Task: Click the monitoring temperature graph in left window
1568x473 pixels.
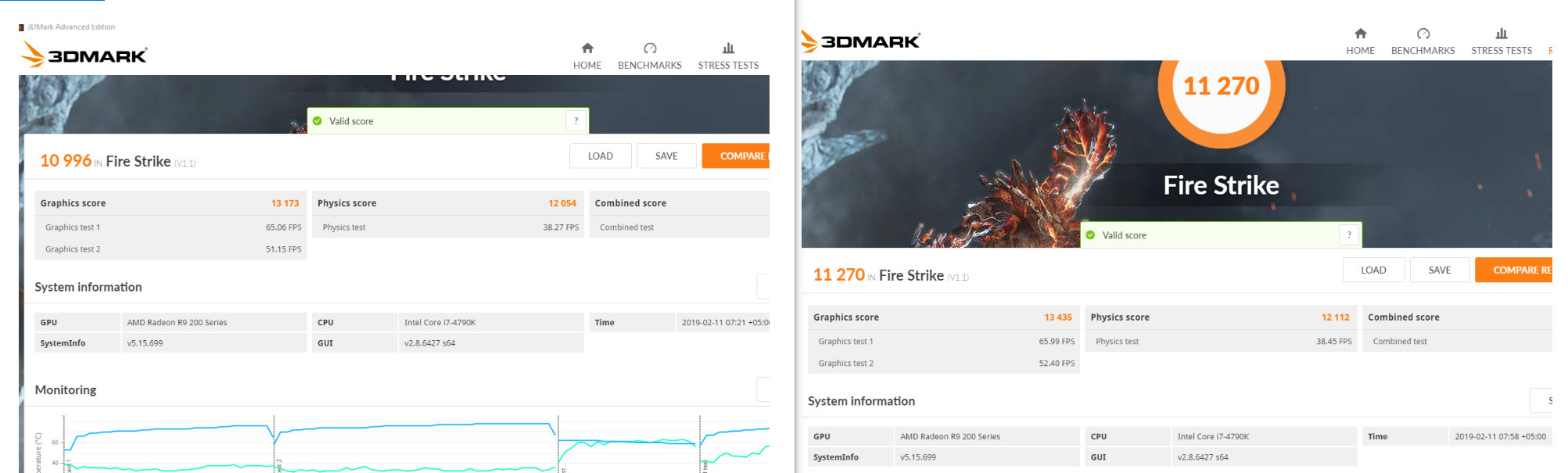Action: click(x=414, y=444)
